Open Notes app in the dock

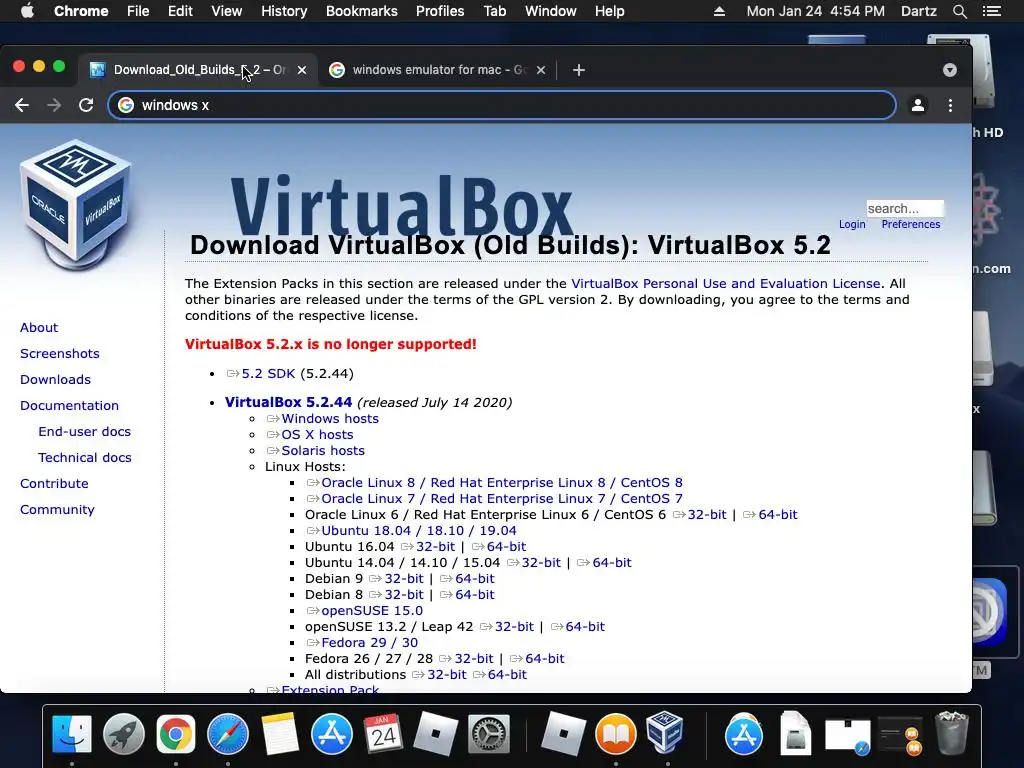coord(280,734)
